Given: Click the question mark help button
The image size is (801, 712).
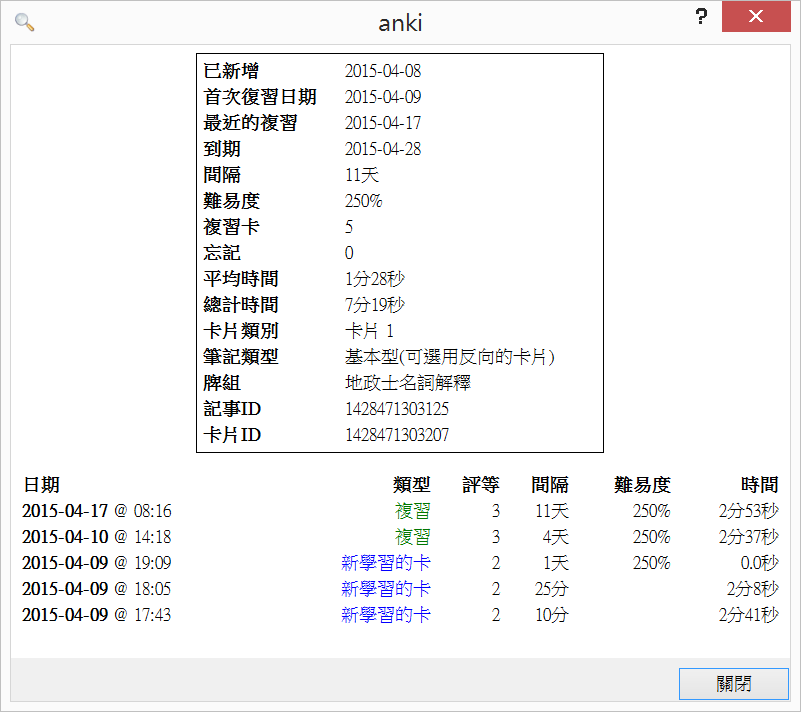Looking at the screenshot, I should pos(701,17).
